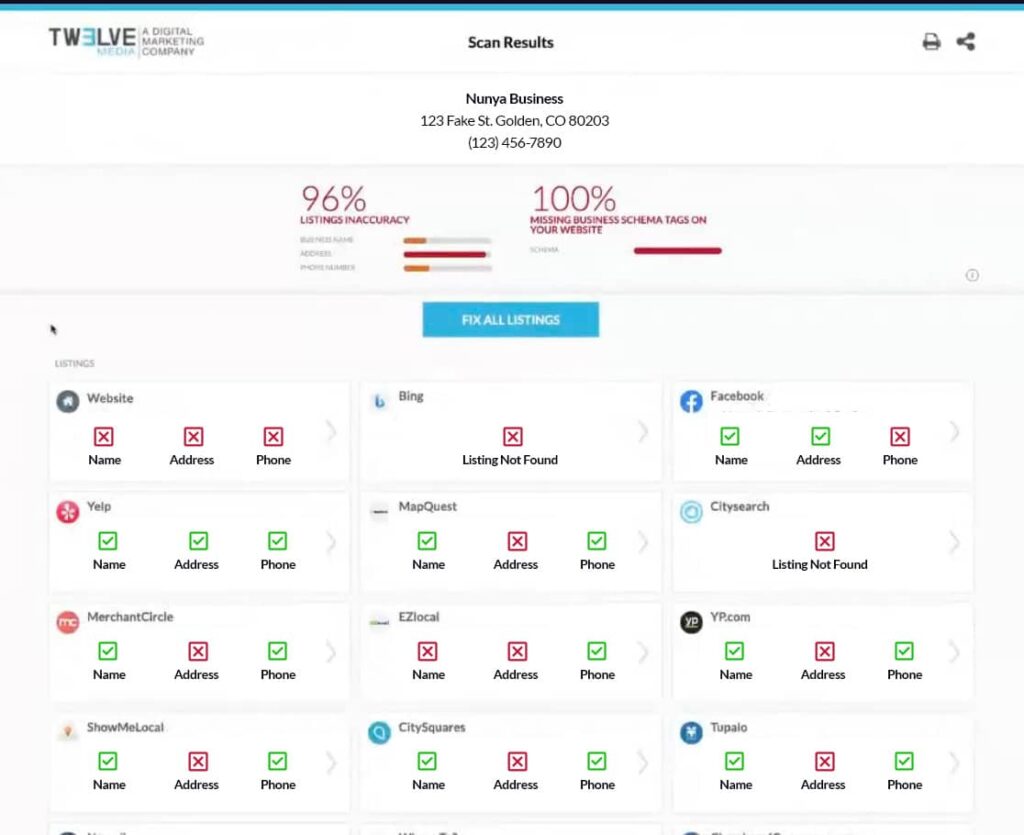Click the address '123 Fake St. Golden, CO 80203'
This screenshot has height=835, width=1024.
(515, 121)
